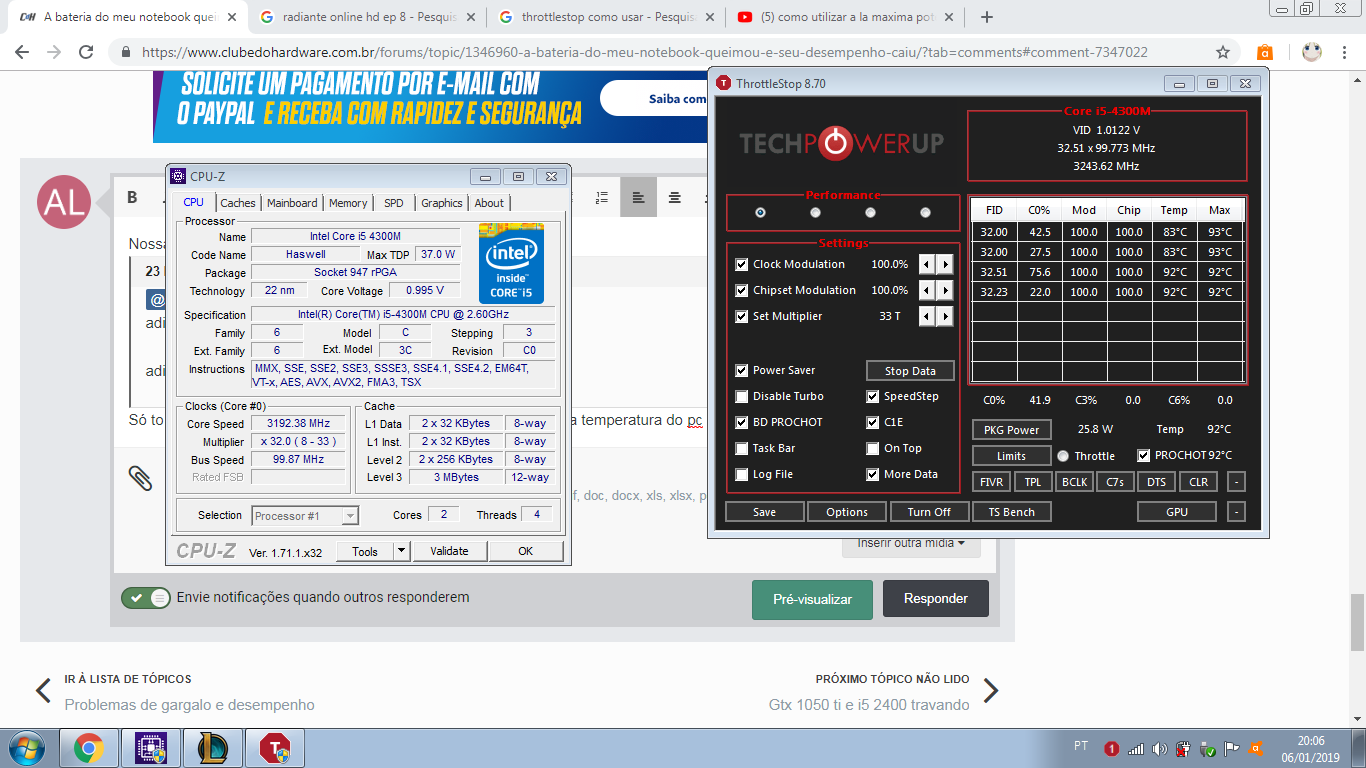Toggle the Chipset Modulation checkbox
1366x768 pixels.
pyautogui.click(x=741, y=290)
